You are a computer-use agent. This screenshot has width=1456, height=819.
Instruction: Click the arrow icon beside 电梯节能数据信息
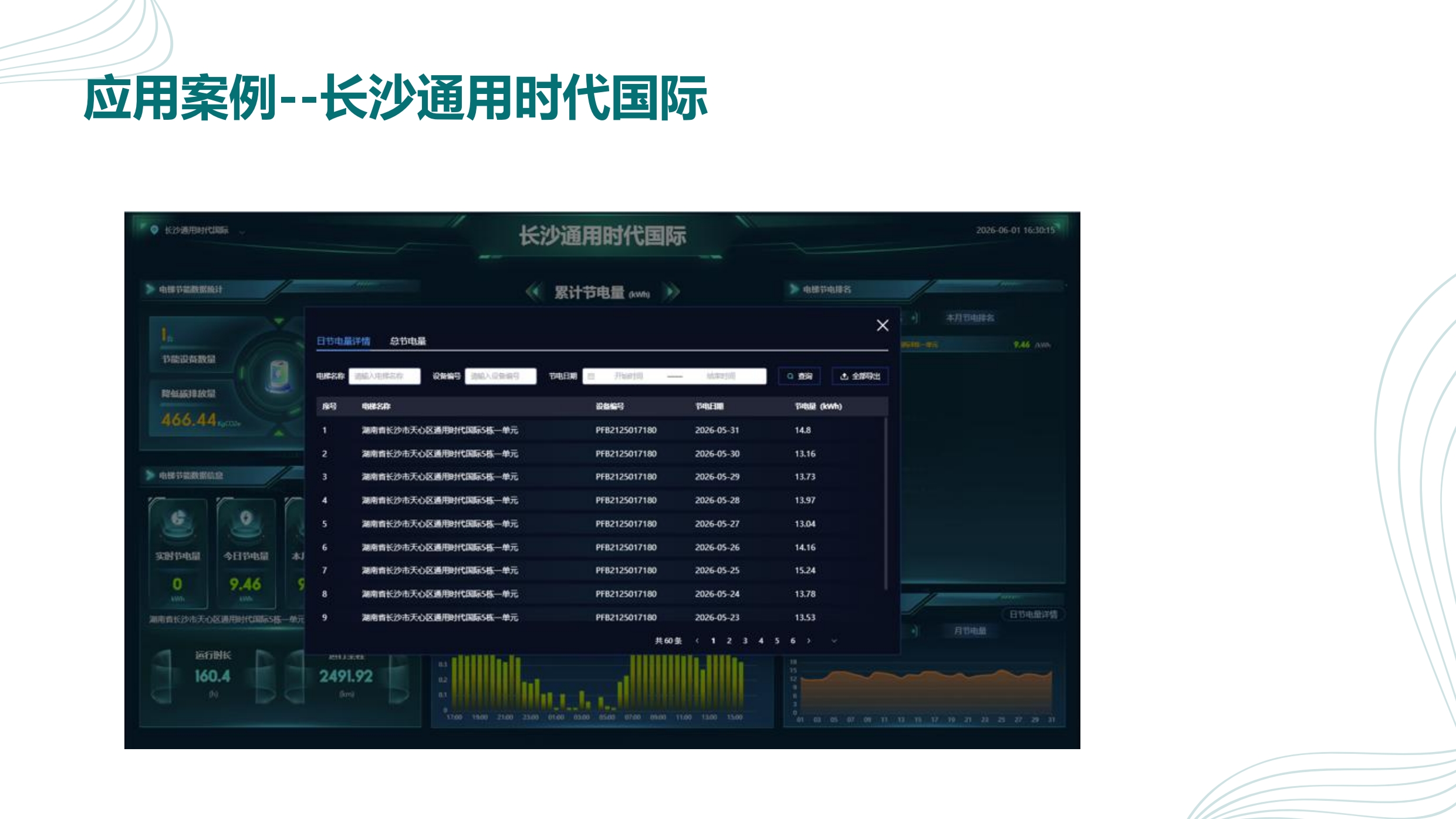click(x=150, y=475)
